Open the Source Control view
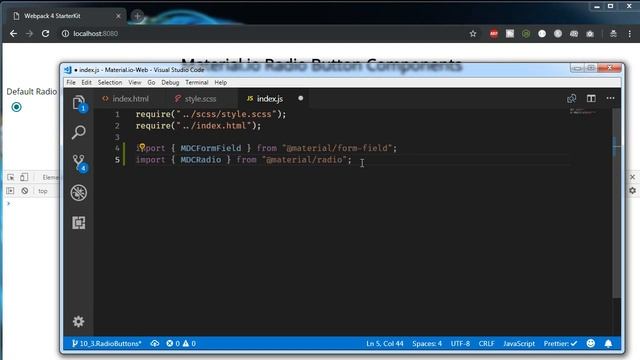This screenshot has height=360, width=640. pos(79,162)
